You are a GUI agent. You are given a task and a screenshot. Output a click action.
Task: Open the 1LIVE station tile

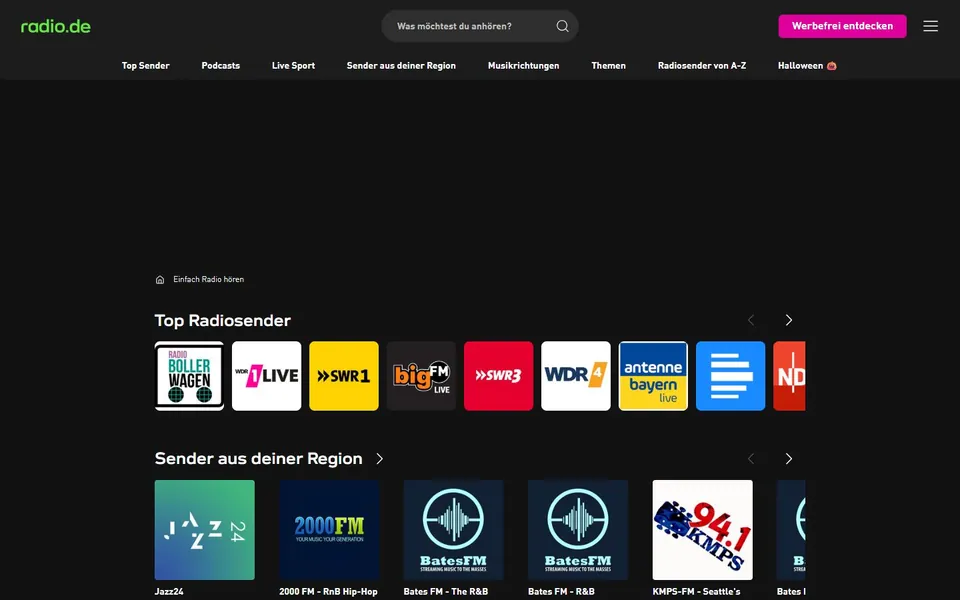pyautogui.click(x=266, y=376)
